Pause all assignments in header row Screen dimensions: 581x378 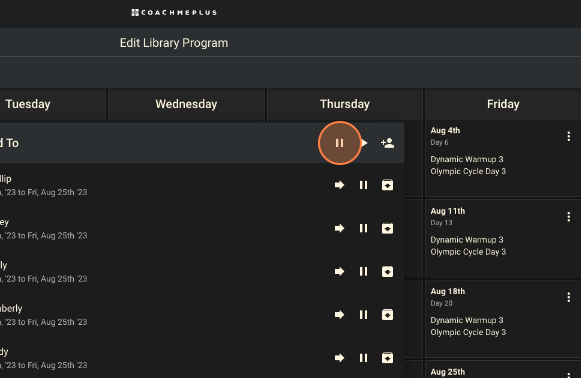(x=339, y=143)
